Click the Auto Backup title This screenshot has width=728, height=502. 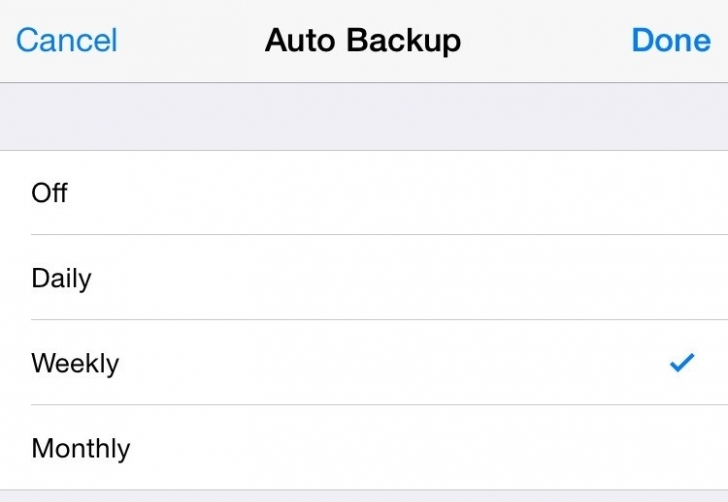click(x=363, y=41)
